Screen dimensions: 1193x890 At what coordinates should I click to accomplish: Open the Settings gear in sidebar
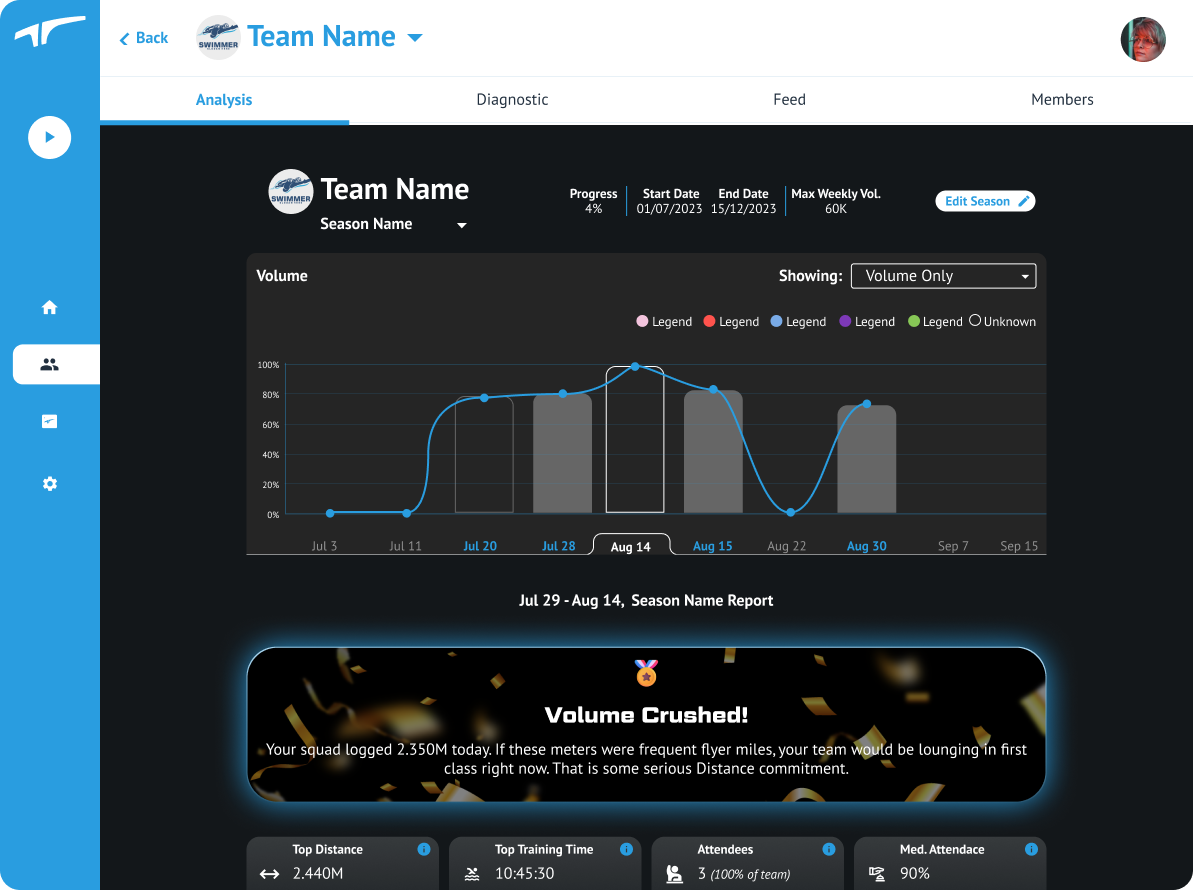tap(49, 484)
